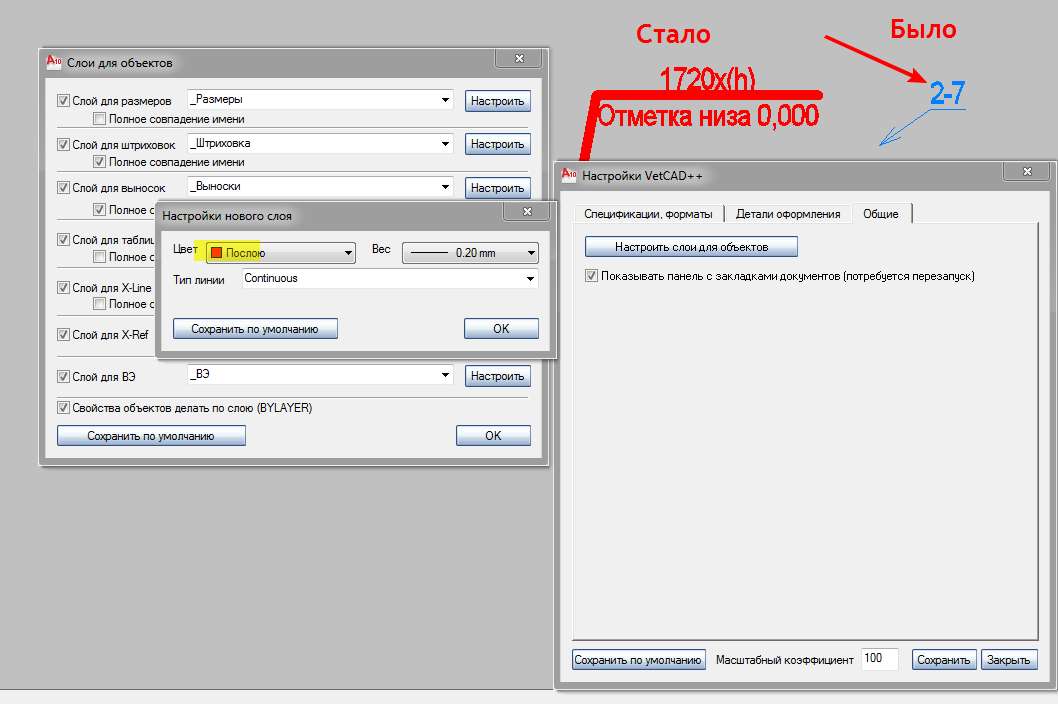Screen dimensions: 1058x704
Task: Click Настроить слои для объектов button
Action: [691, 246]
